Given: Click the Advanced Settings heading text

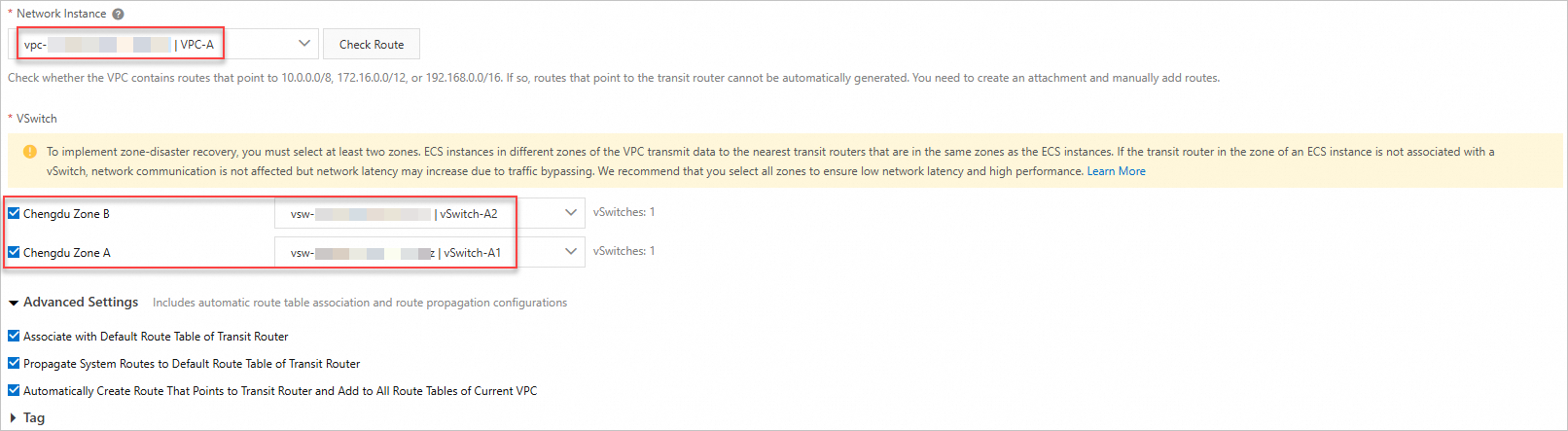Looking at the screenshot, I should [81, 303].
